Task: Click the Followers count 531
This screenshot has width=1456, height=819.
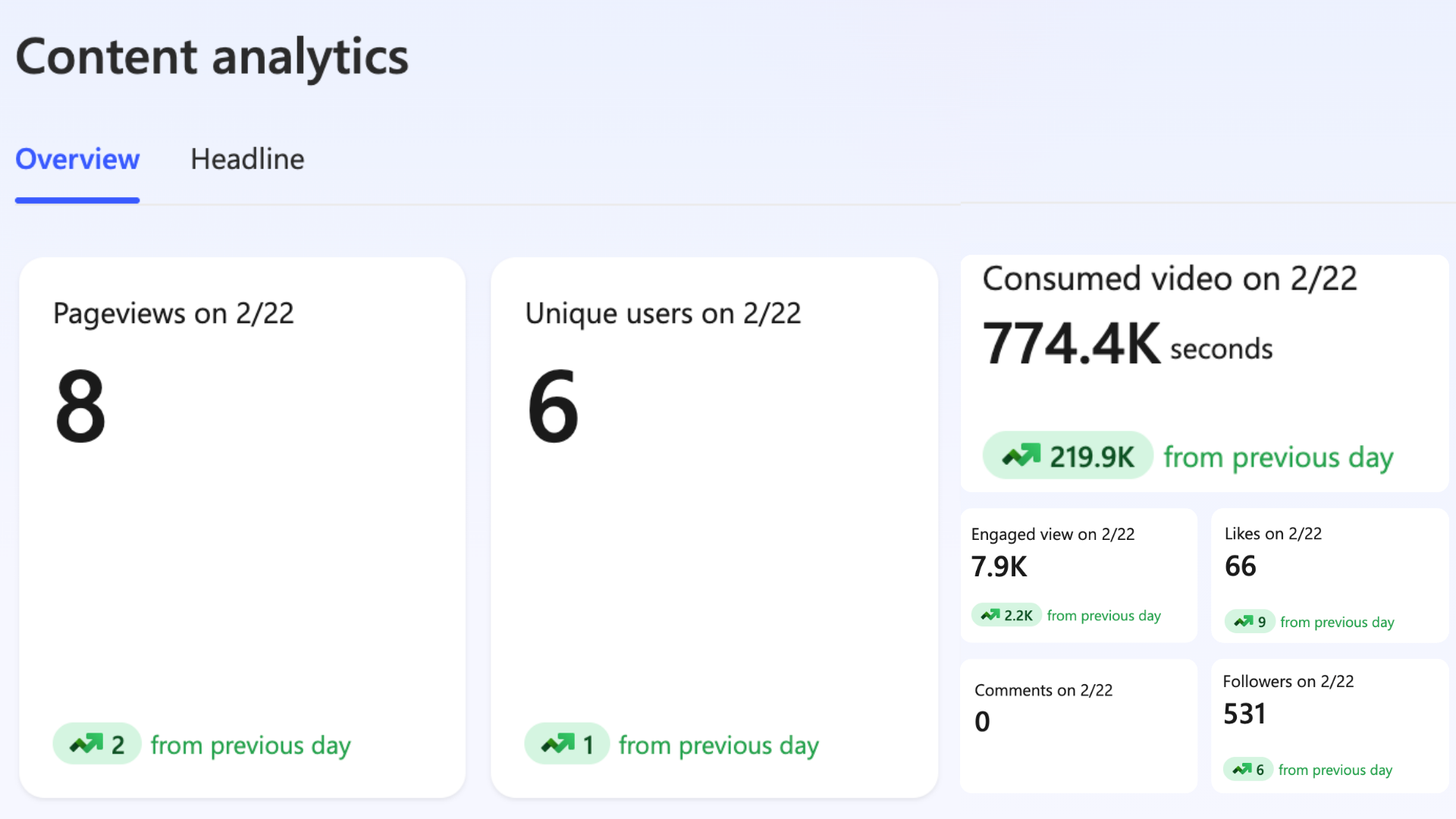Action: (1244, 714)
